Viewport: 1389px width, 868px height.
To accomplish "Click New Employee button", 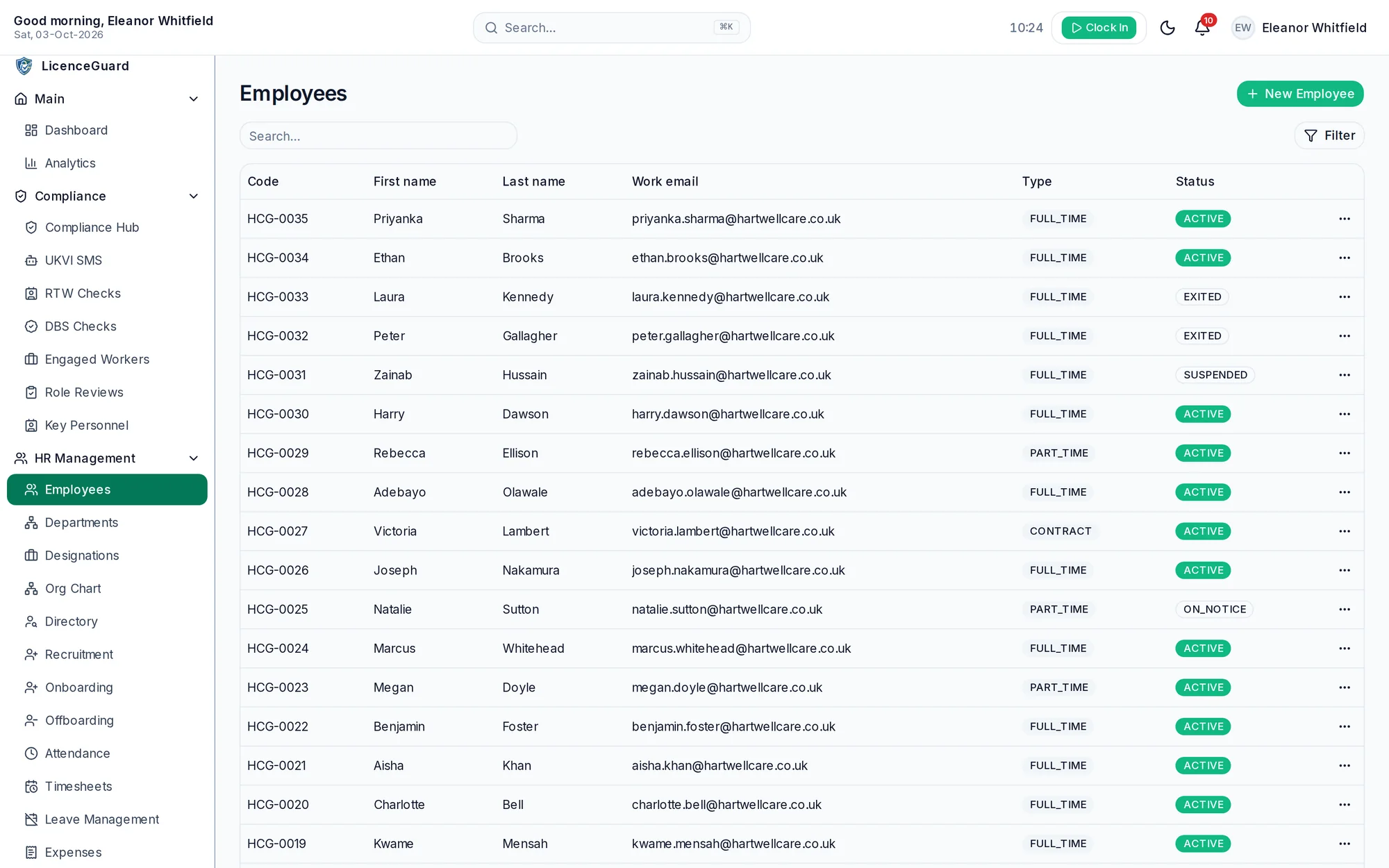I will point(1300,94).
